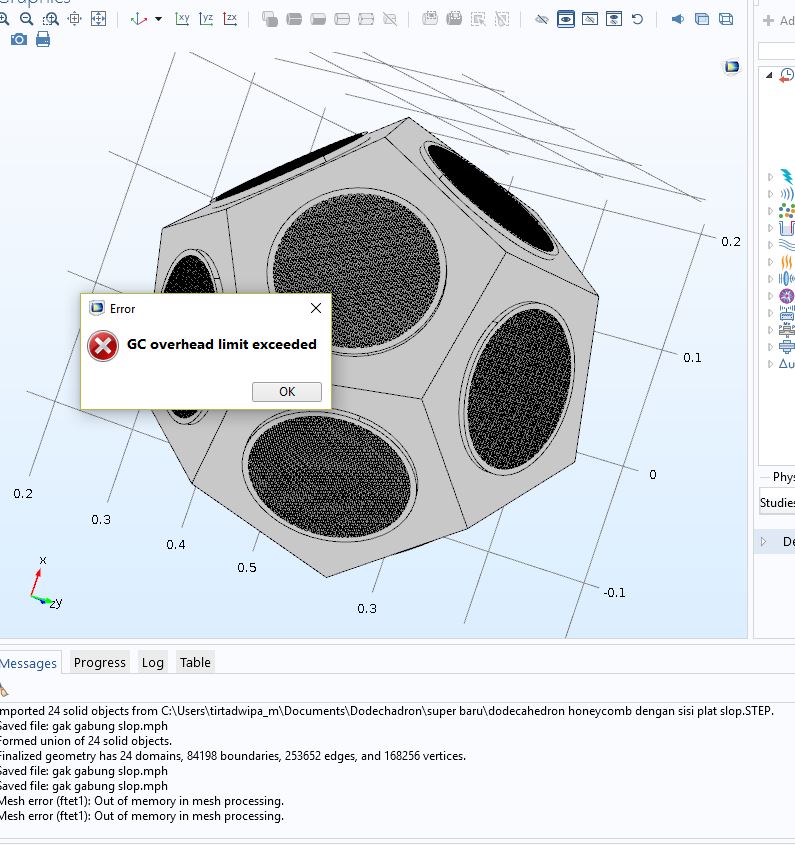The width and height of the screenshot is (795, 845).
Task: Switch to the XY plane view
Action: [182, 19]
